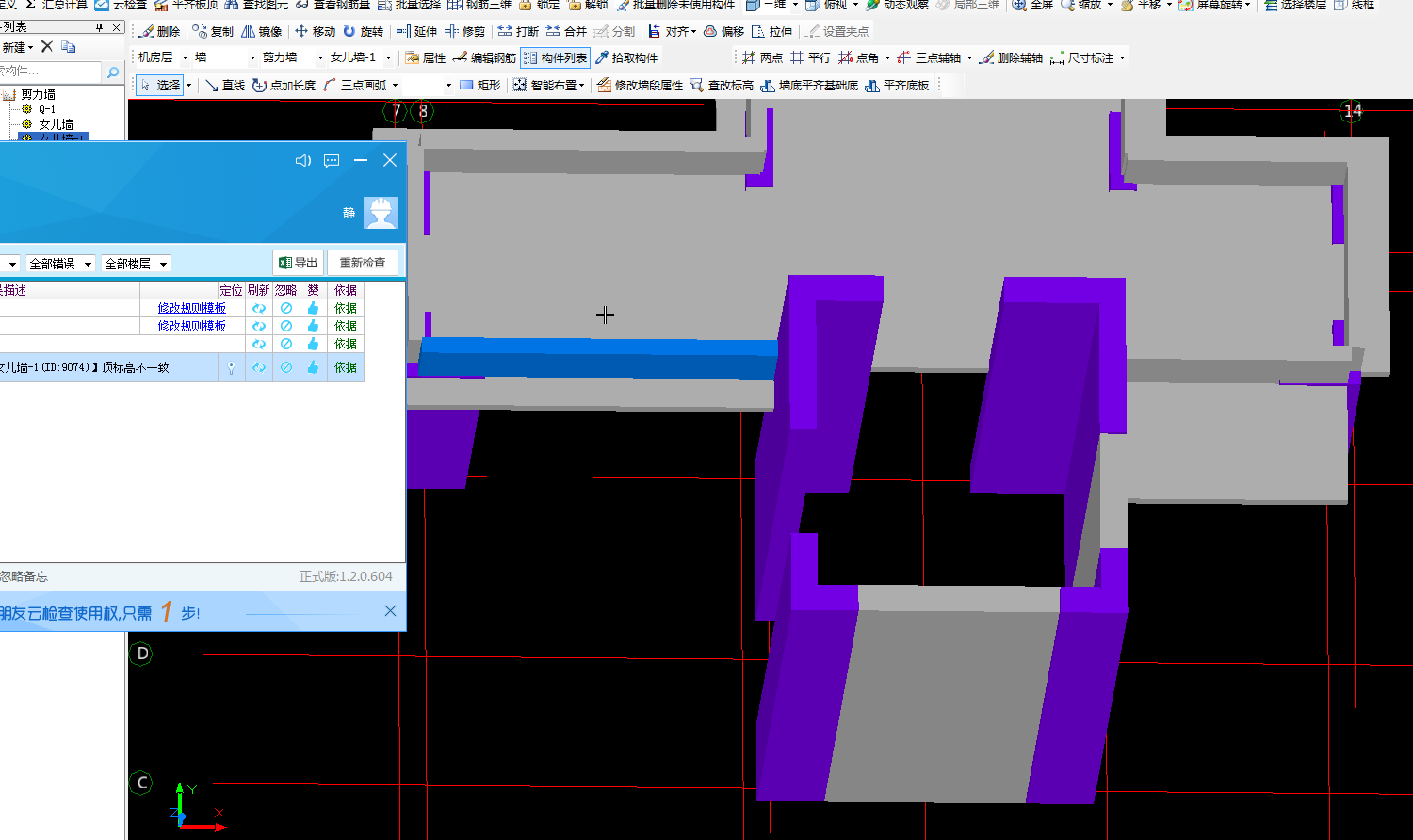Click 墙底平齐基础底 alignment tool

click(x=810, y=85)
